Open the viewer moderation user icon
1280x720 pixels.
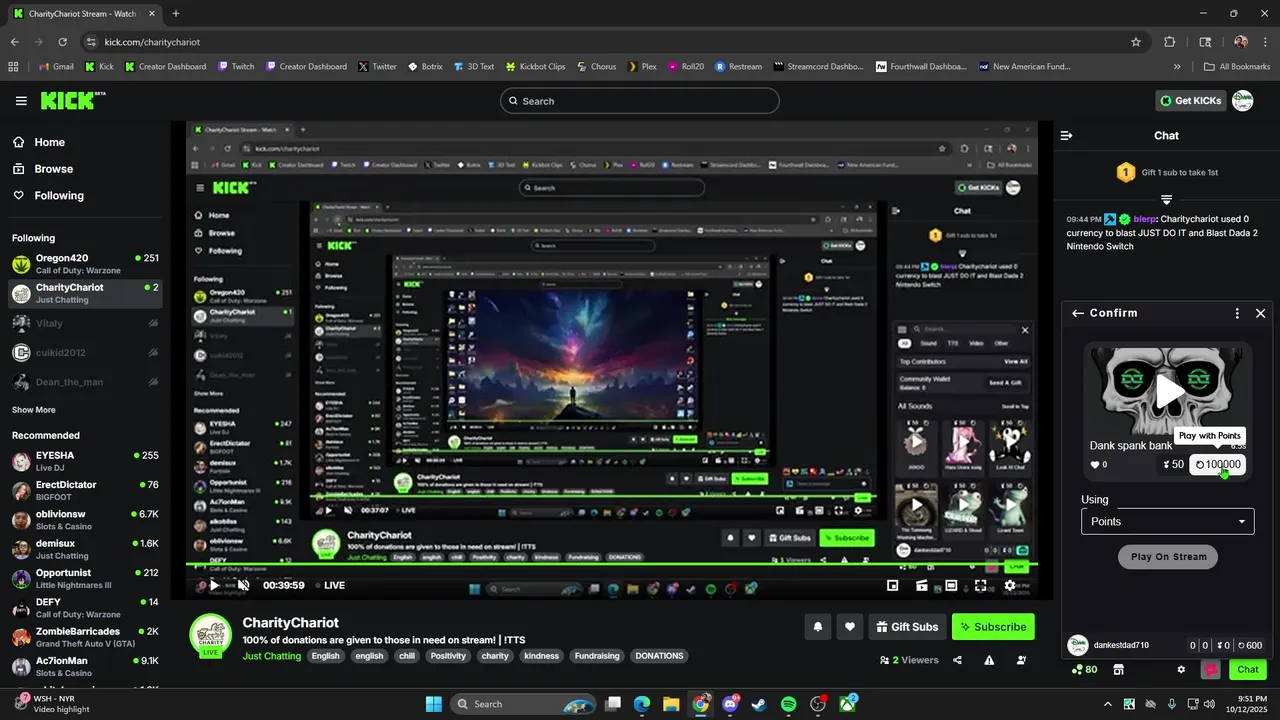pos(1021,660)
